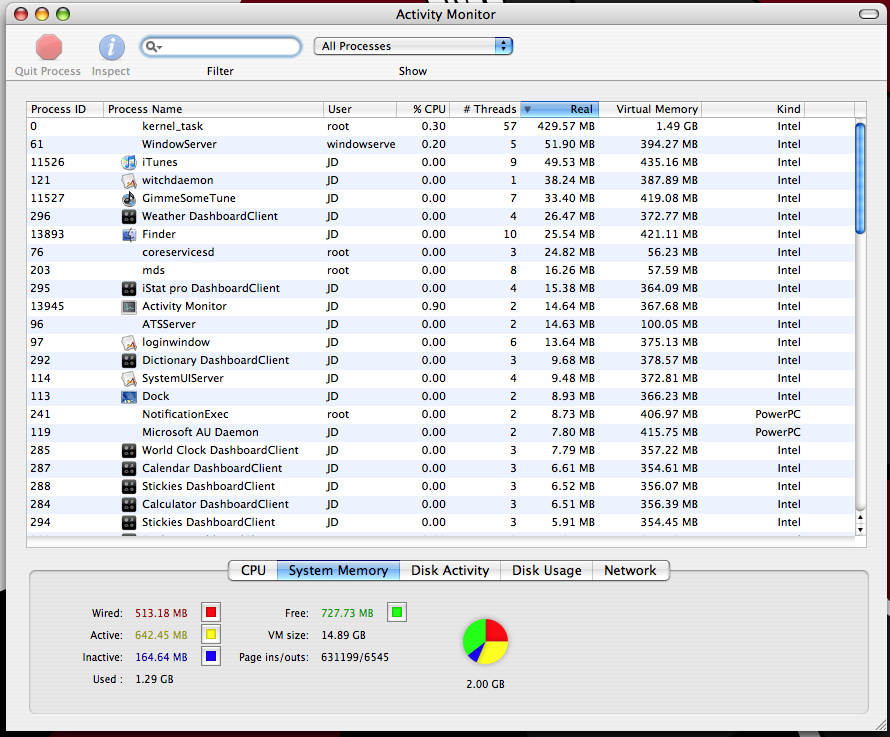
Task: Sort by Virtual Memory column header
Action: click(x=650, y=109)
